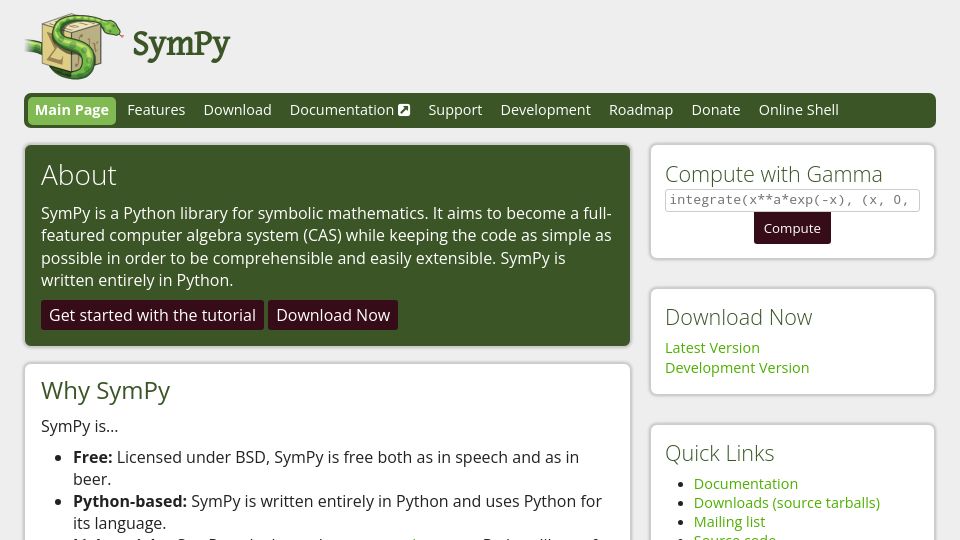Viewport: 960px width, 540px height.
Task: Click the Compute with Gamma heading
Action: click(x=773, y=174)
